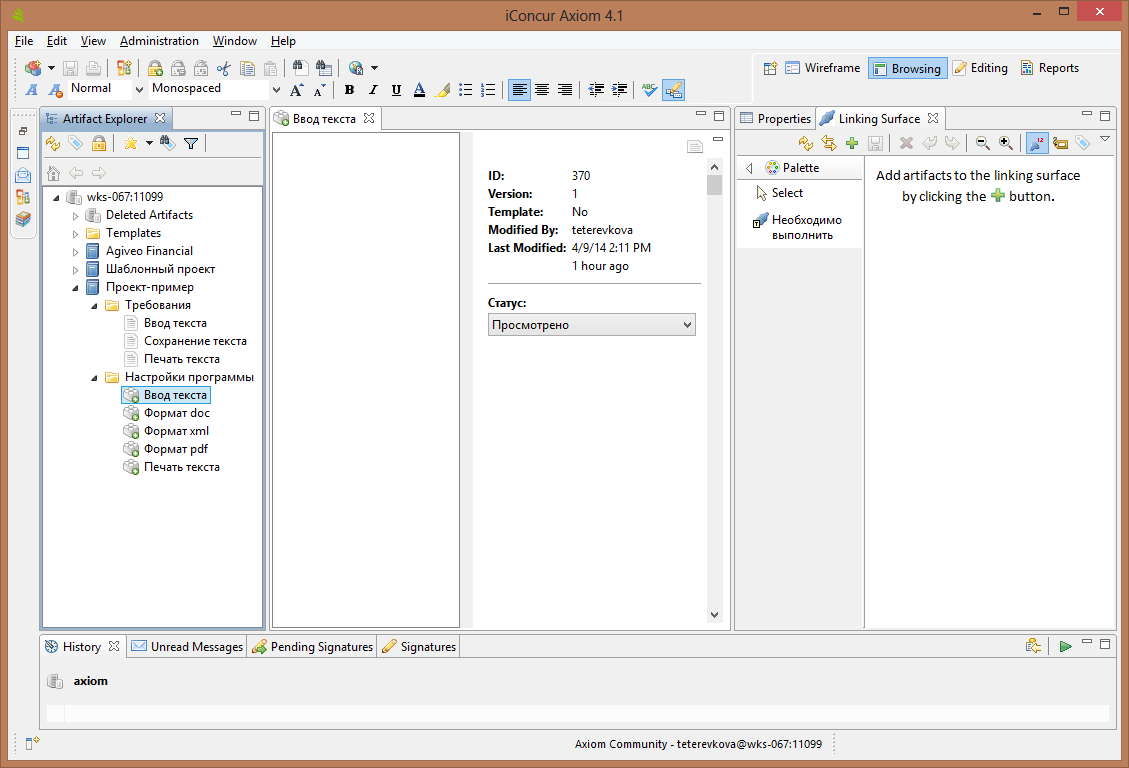Toggle underline formatting

point(396,90)
